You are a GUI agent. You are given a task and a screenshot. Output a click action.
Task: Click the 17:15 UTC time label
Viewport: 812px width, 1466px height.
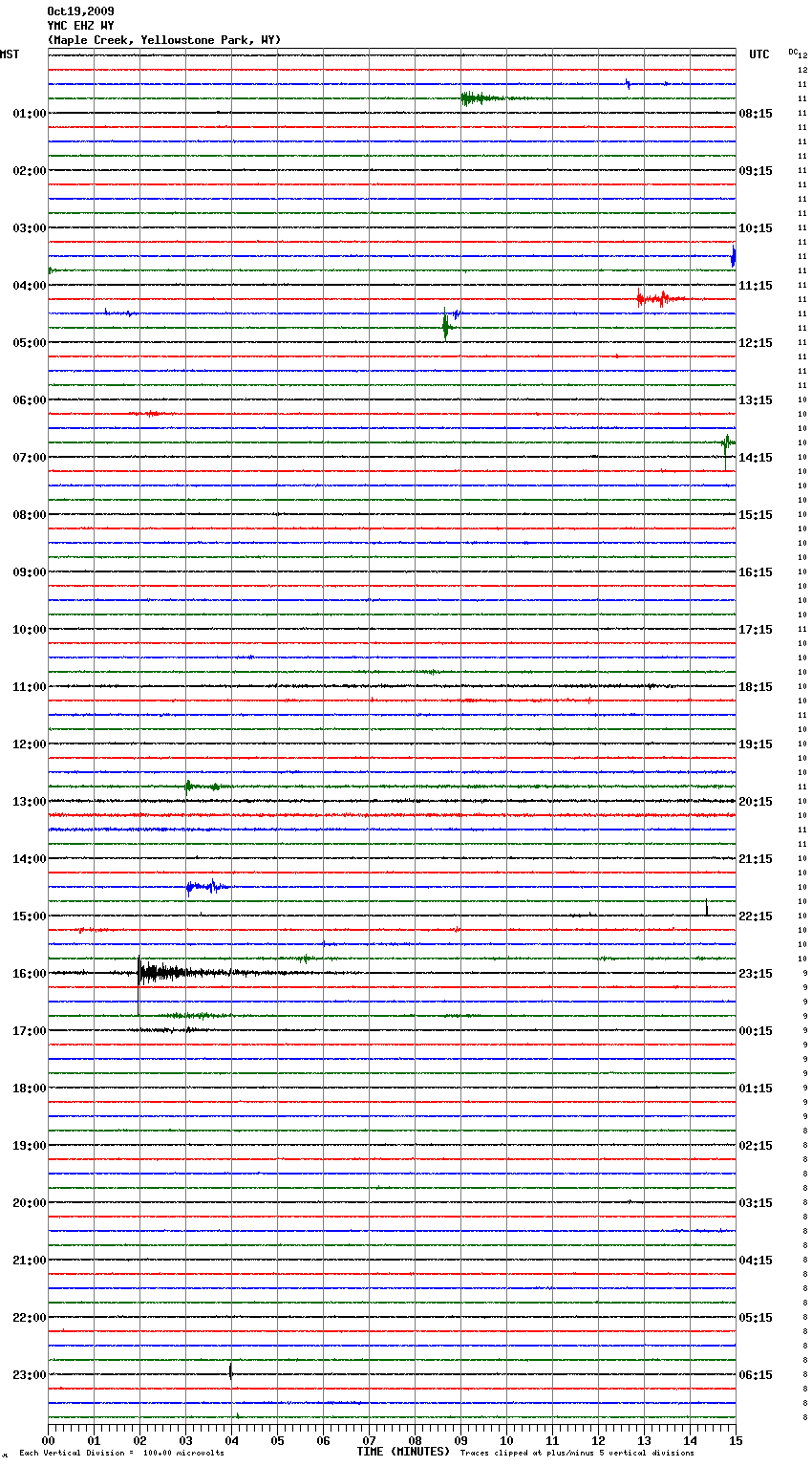pyautogui.click(x=756, y=630)
